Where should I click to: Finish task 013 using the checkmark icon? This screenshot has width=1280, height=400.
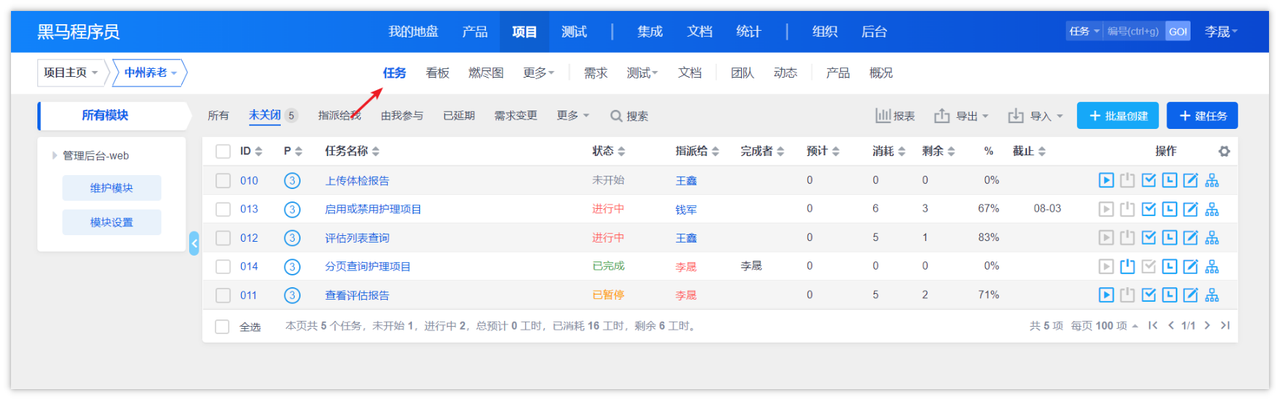1149,209
